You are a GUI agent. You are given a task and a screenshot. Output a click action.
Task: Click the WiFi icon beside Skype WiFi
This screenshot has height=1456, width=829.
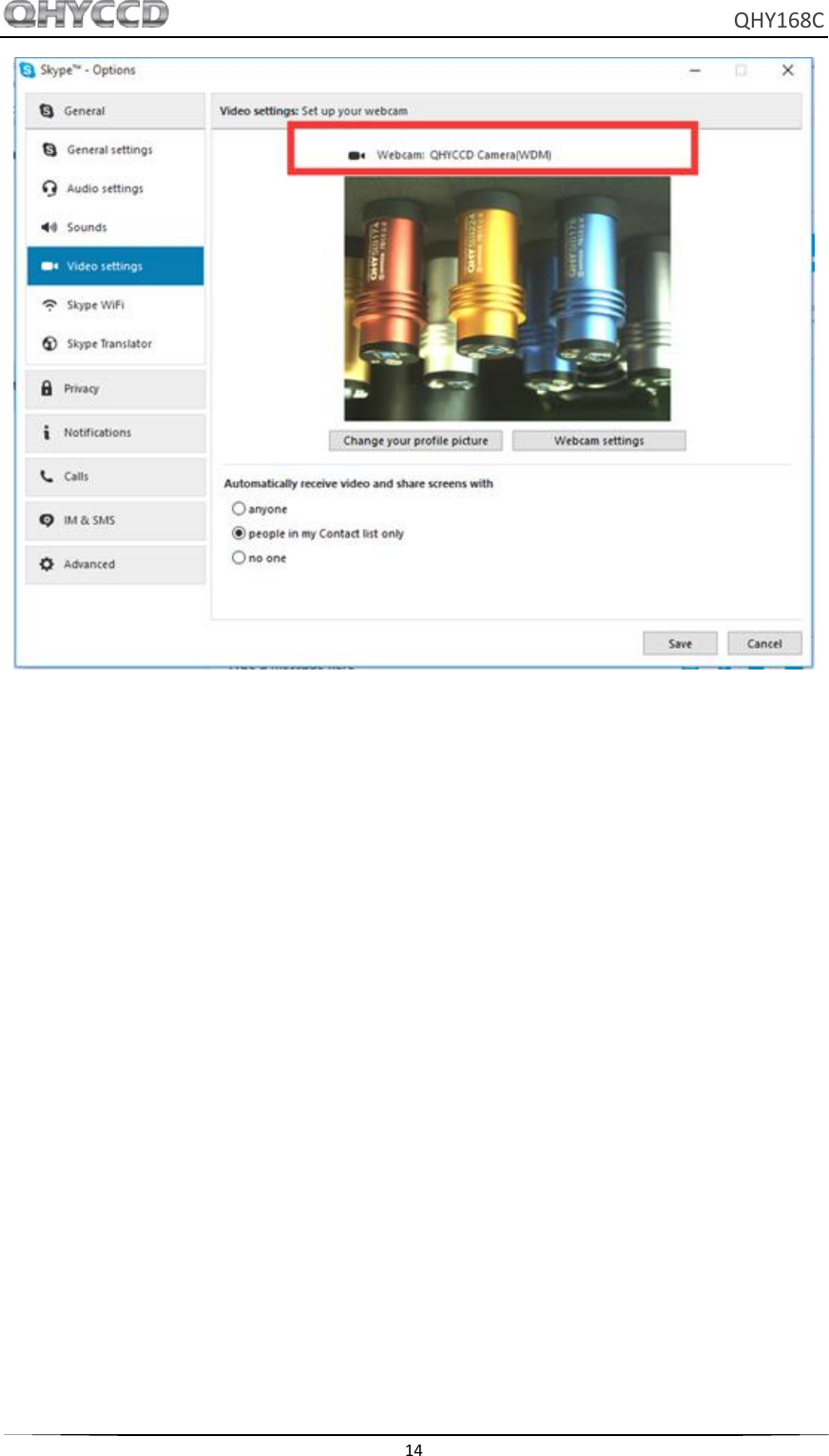49,305
